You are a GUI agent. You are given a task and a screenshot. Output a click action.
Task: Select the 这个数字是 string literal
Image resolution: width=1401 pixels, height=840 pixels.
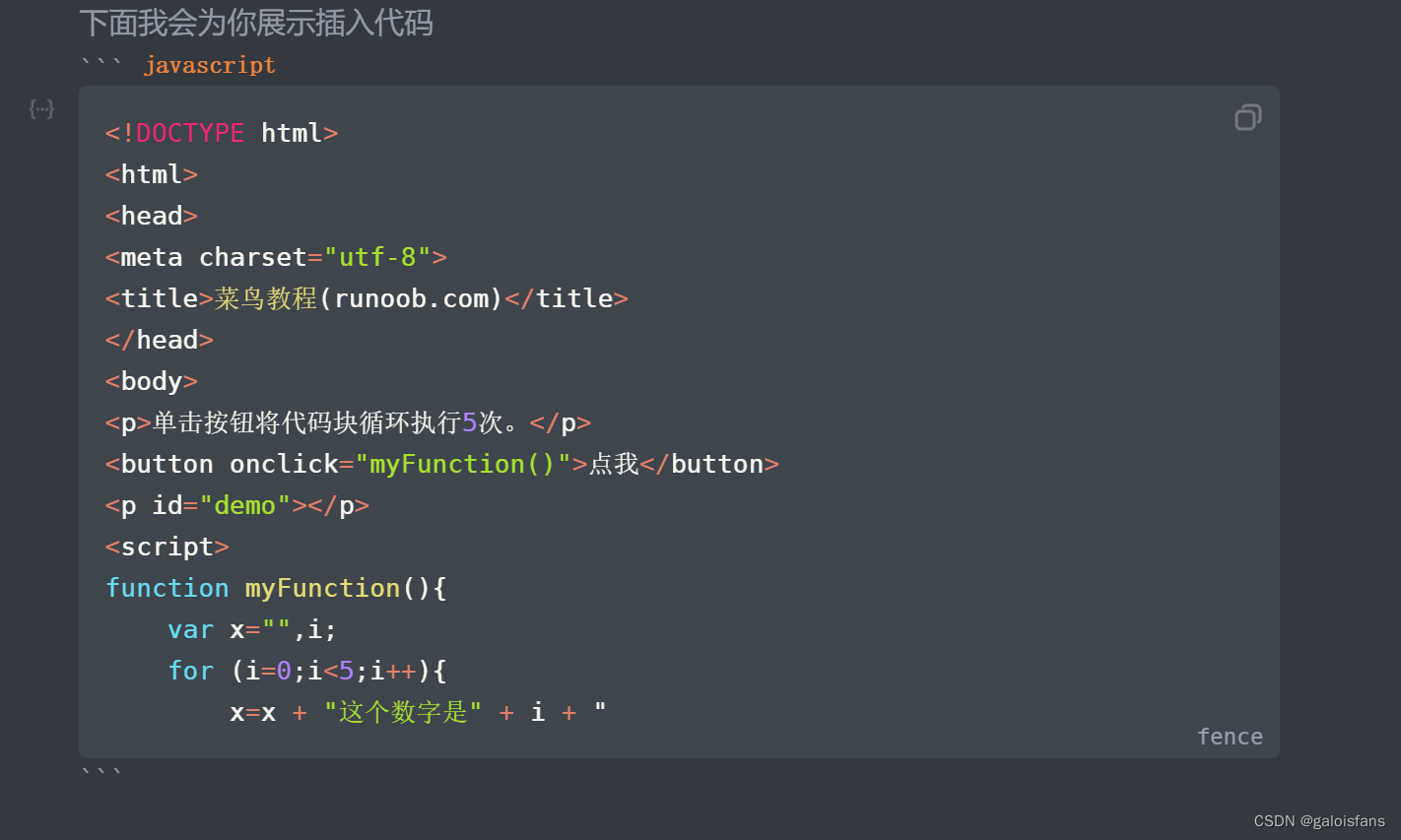(402, 711)
